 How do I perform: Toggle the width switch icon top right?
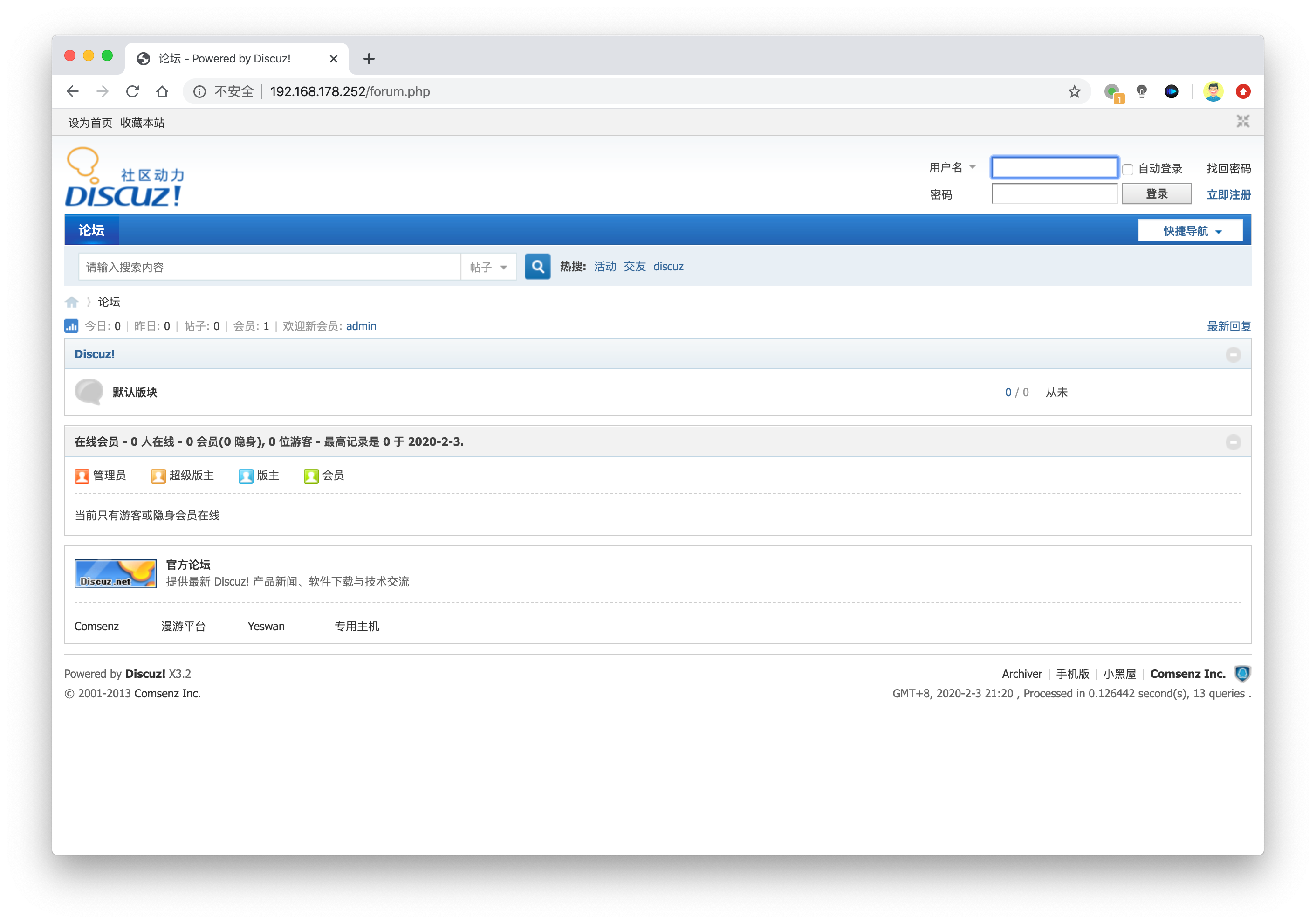pyautogui.click(x=1243, y=121)
